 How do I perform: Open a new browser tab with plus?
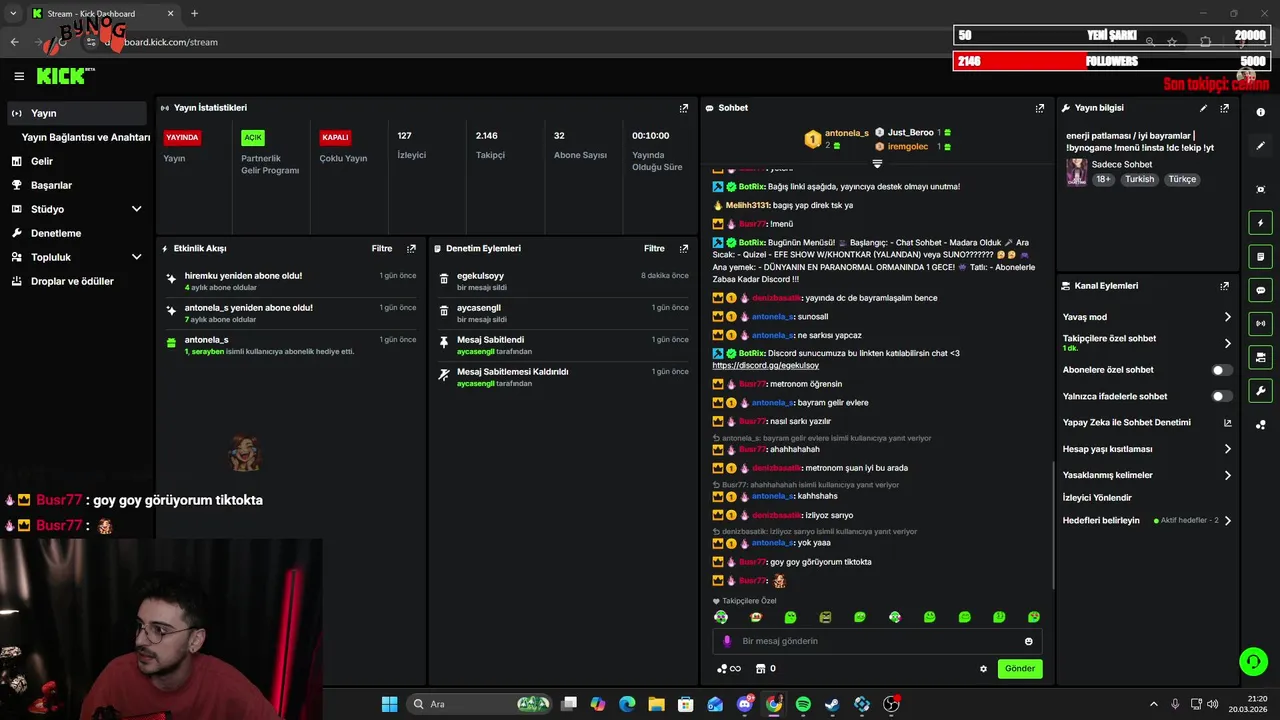[x=194, y=14]
